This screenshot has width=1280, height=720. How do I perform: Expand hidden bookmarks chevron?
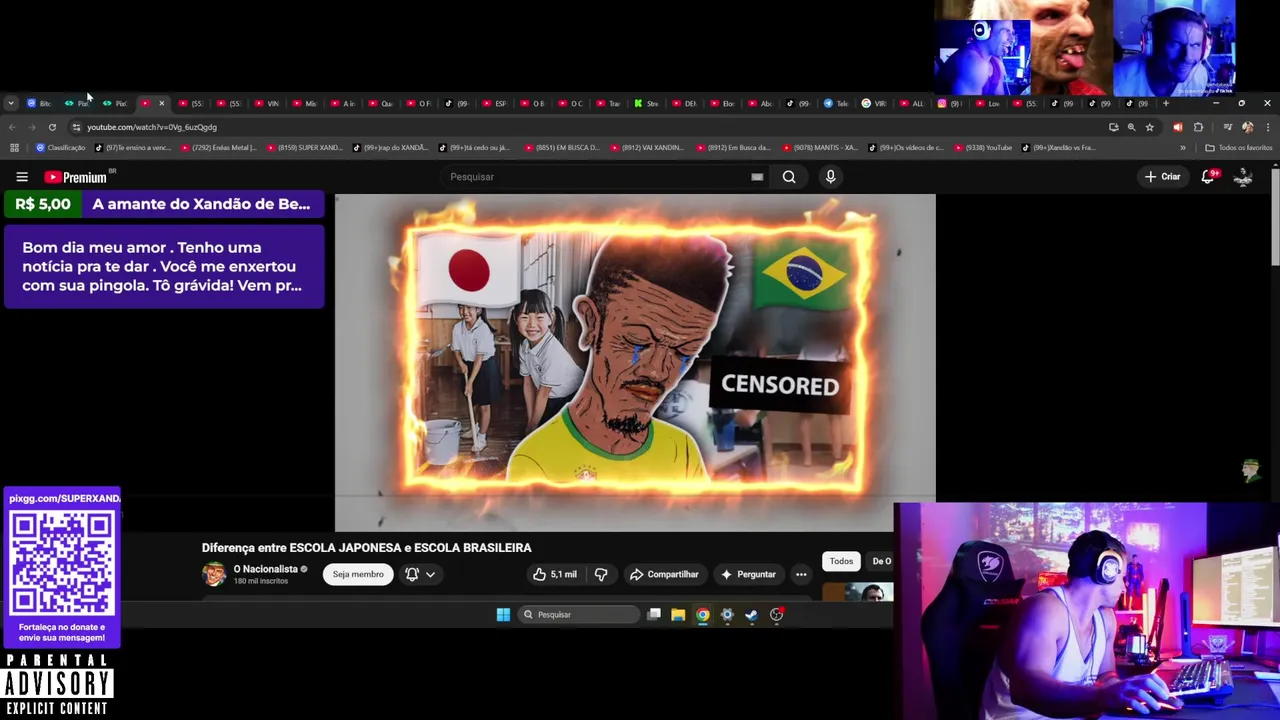tap(1183, 148)
